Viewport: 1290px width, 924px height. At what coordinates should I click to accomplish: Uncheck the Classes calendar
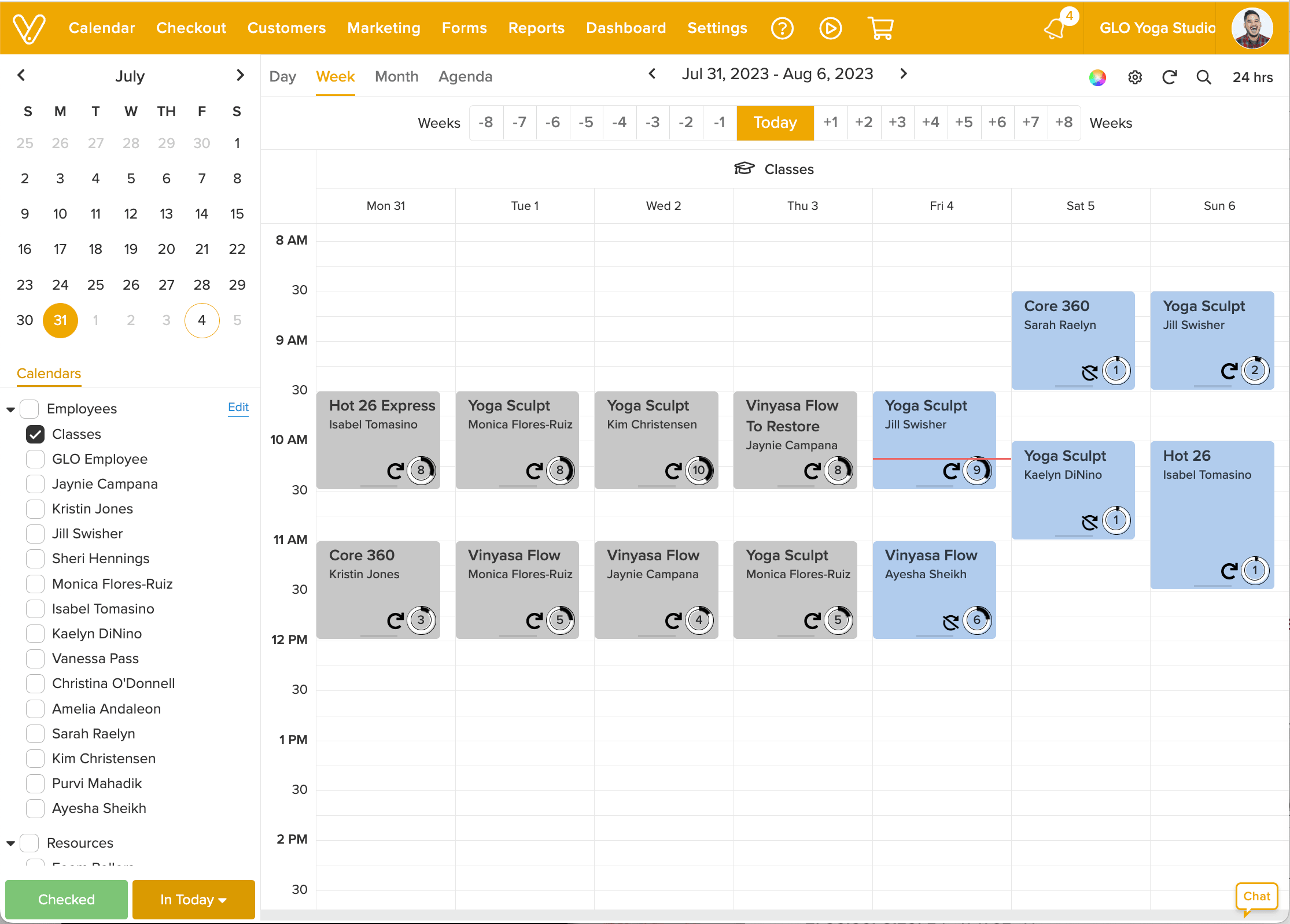click(35, 434)
